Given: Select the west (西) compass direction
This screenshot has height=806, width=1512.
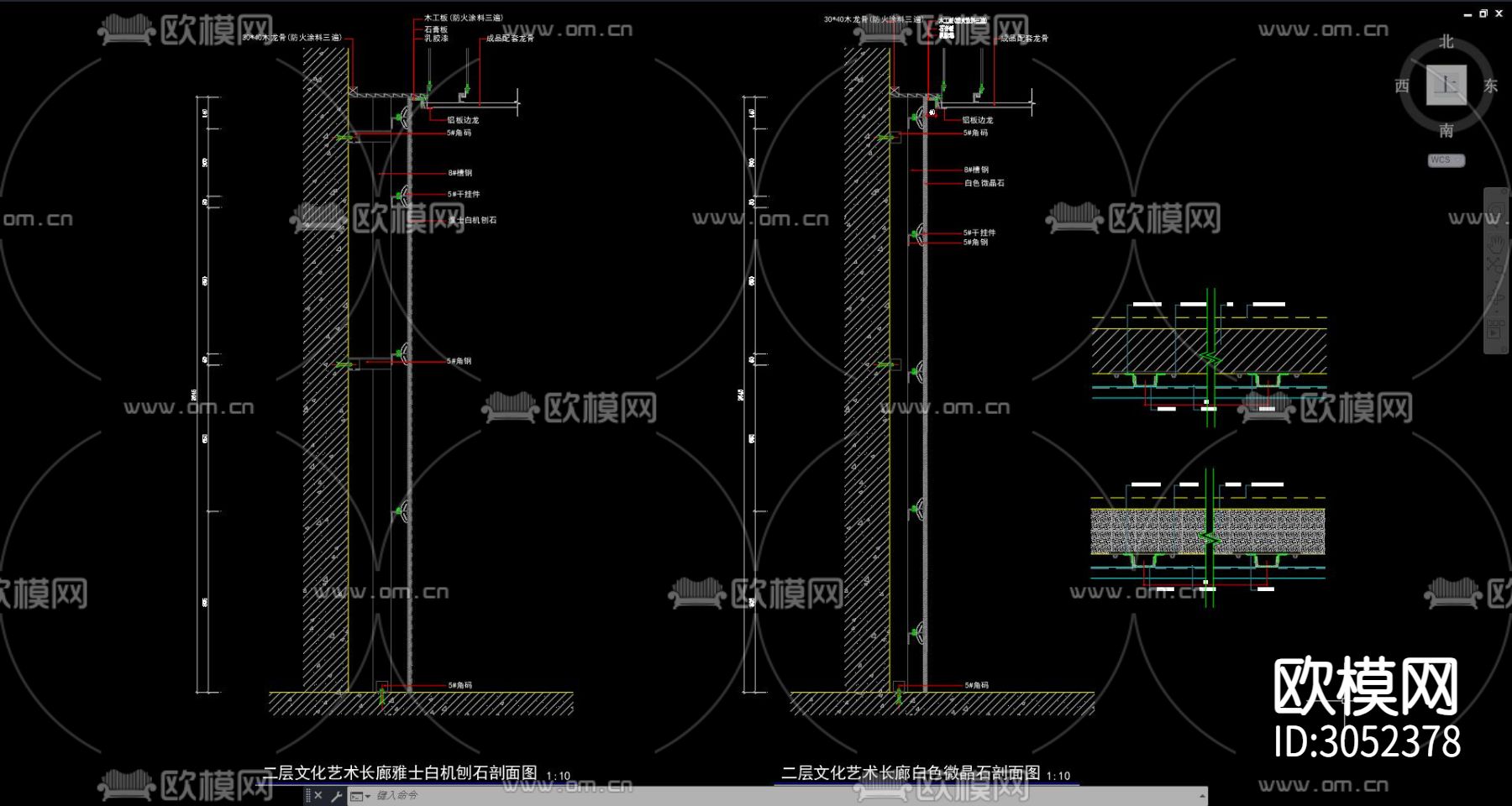Looking at the screenshot, I should click(x=1402, y=86).
